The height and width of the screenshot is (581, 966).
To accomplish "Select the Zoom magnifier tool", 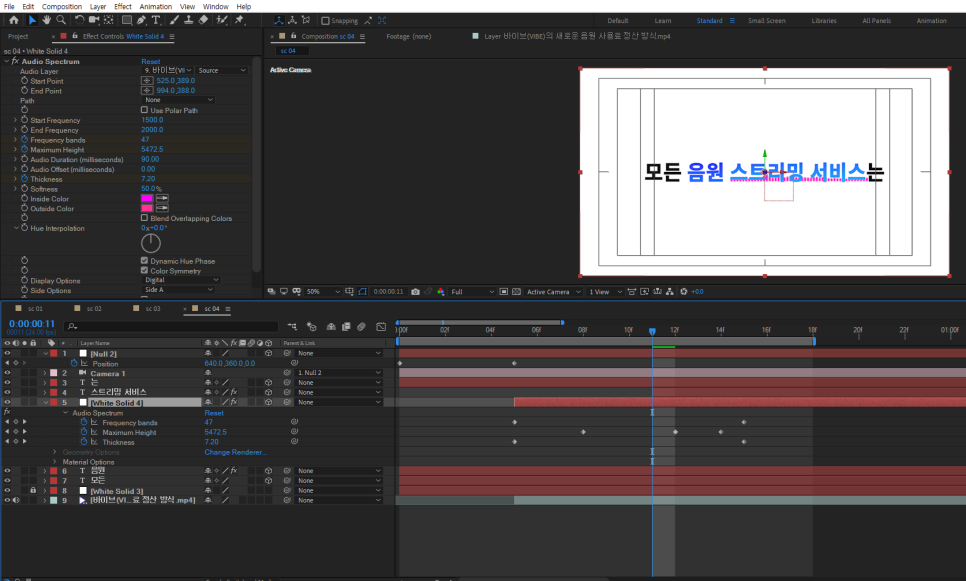I will coord(61,20).
